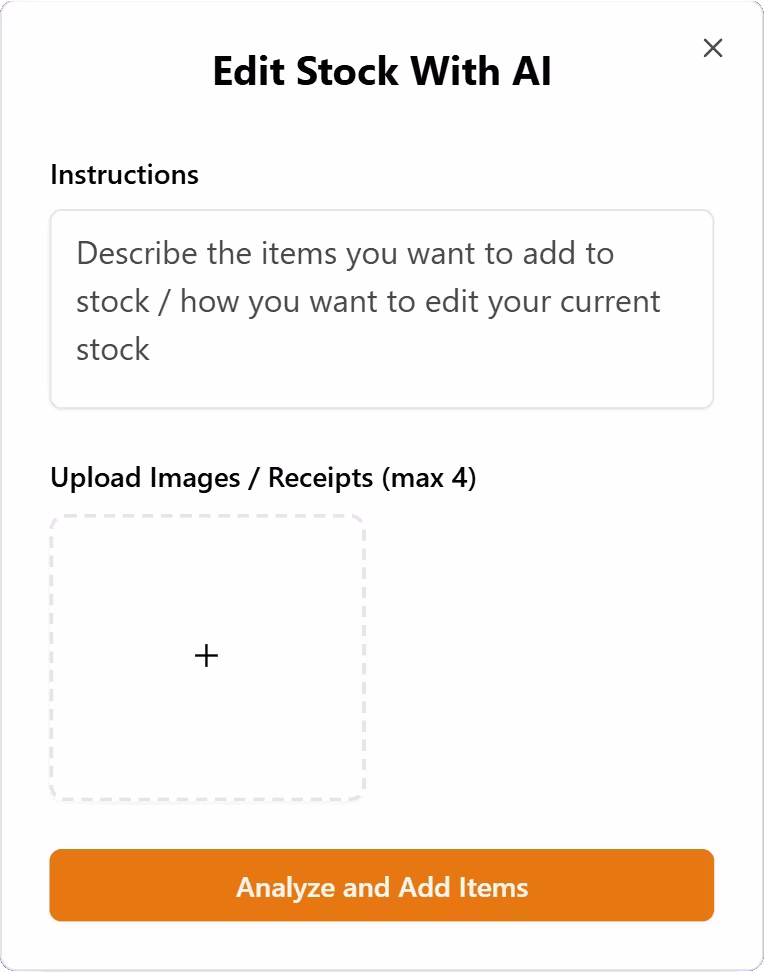
Task: Click the Instructions label
Action: point(124,175)
